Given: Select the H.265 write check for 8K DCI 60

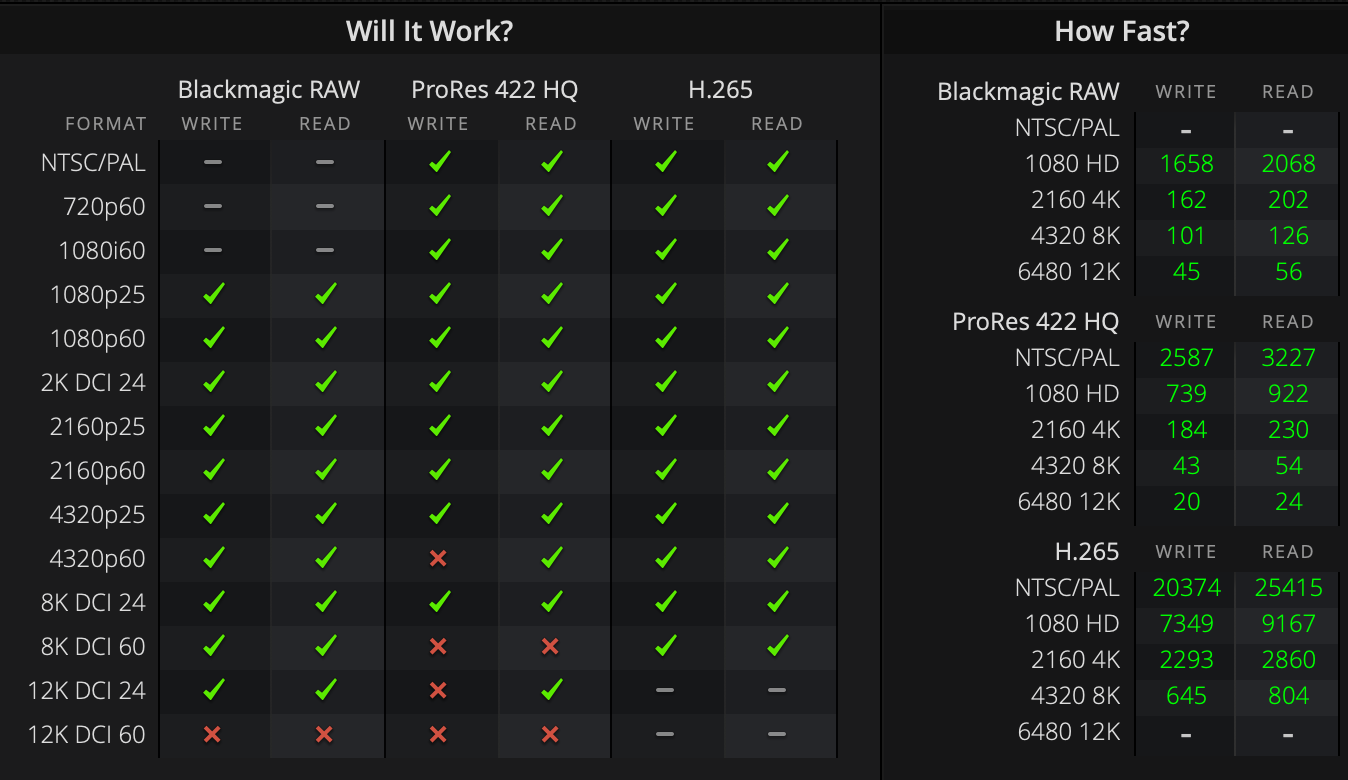Looking at the screenshot, I should [665, 646].
